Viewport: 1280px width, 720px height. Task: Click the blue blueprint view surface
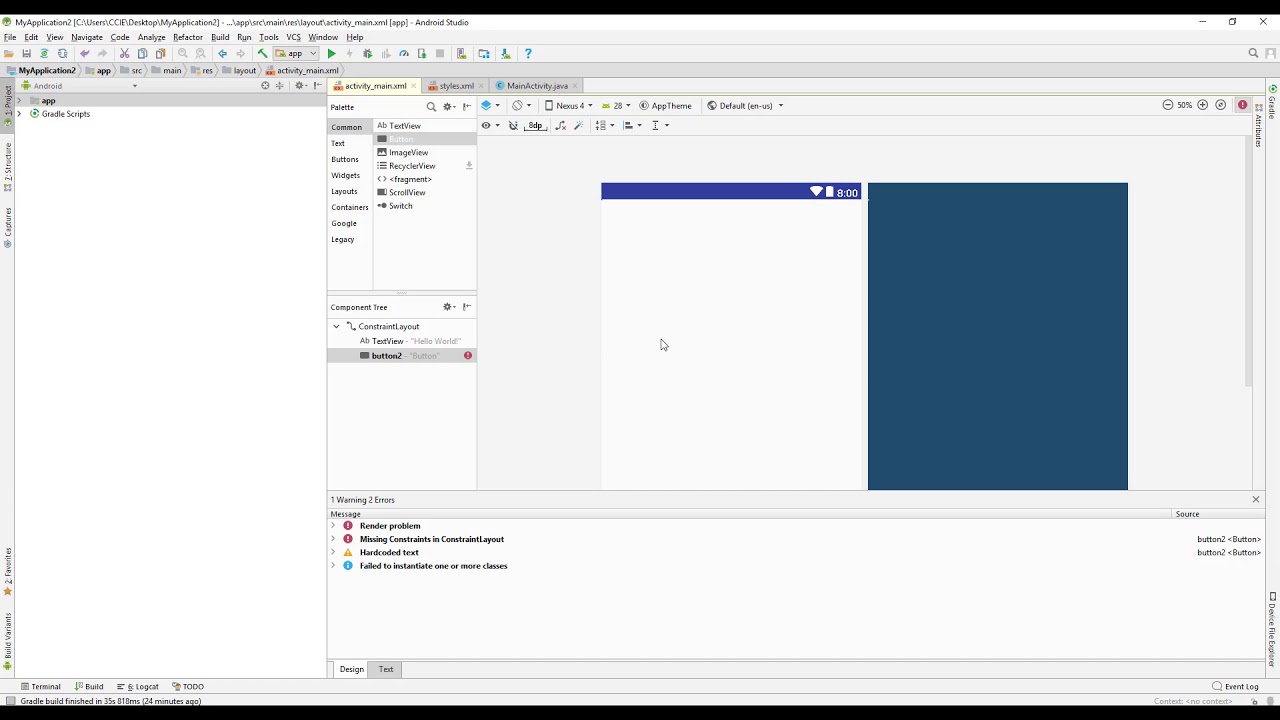pyautogui.click(x=997, y=336)
